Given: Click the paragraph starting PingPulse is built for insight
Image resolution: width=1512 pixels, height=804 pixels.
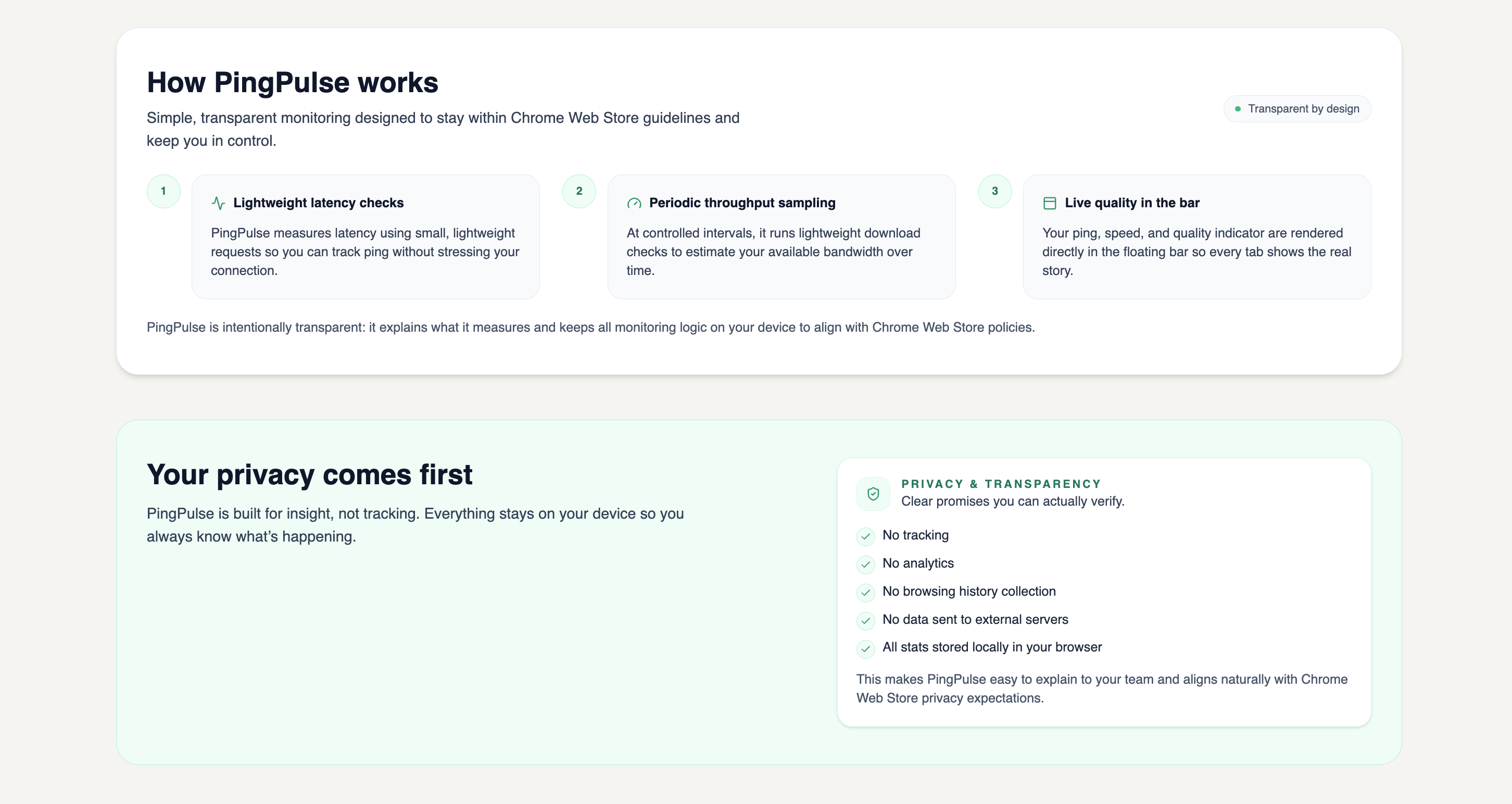Looking at the screenshot, I should point(415,525).
